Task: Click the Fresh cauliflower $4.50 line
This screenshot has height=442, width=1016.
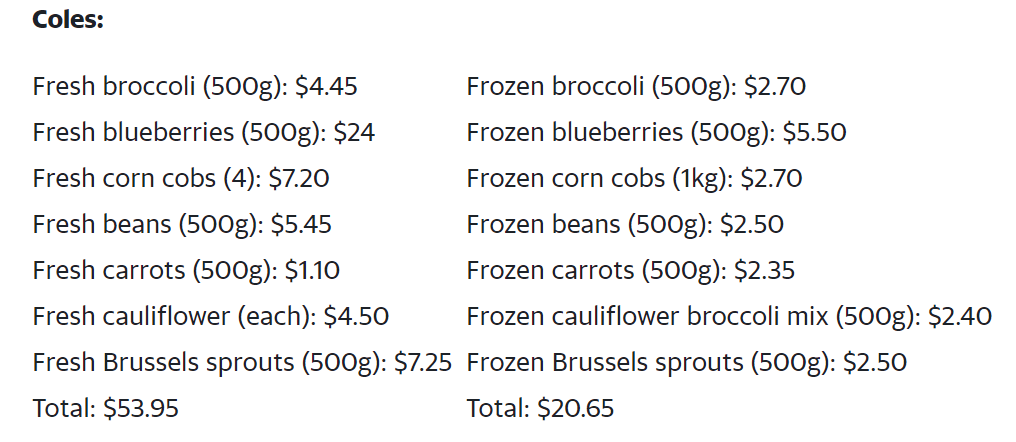Action: tap(211, 316)
